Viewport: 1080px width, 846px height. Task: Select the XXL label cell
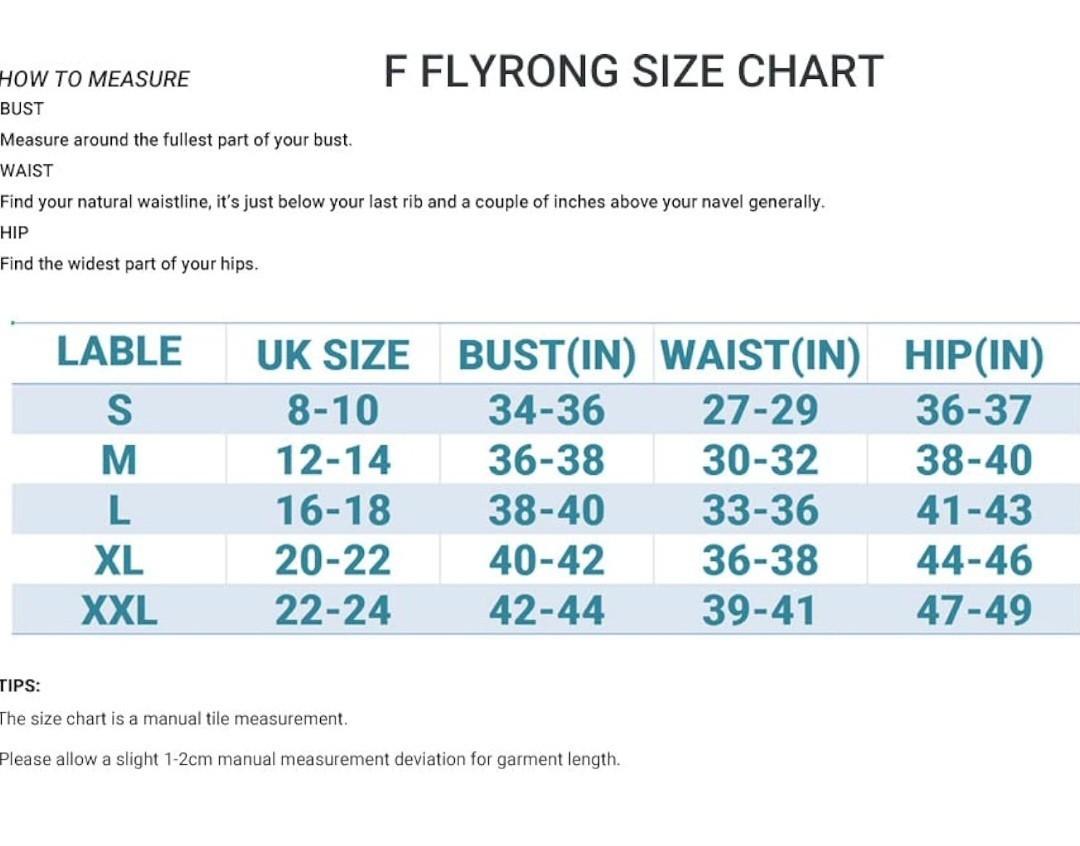(119, 610)
